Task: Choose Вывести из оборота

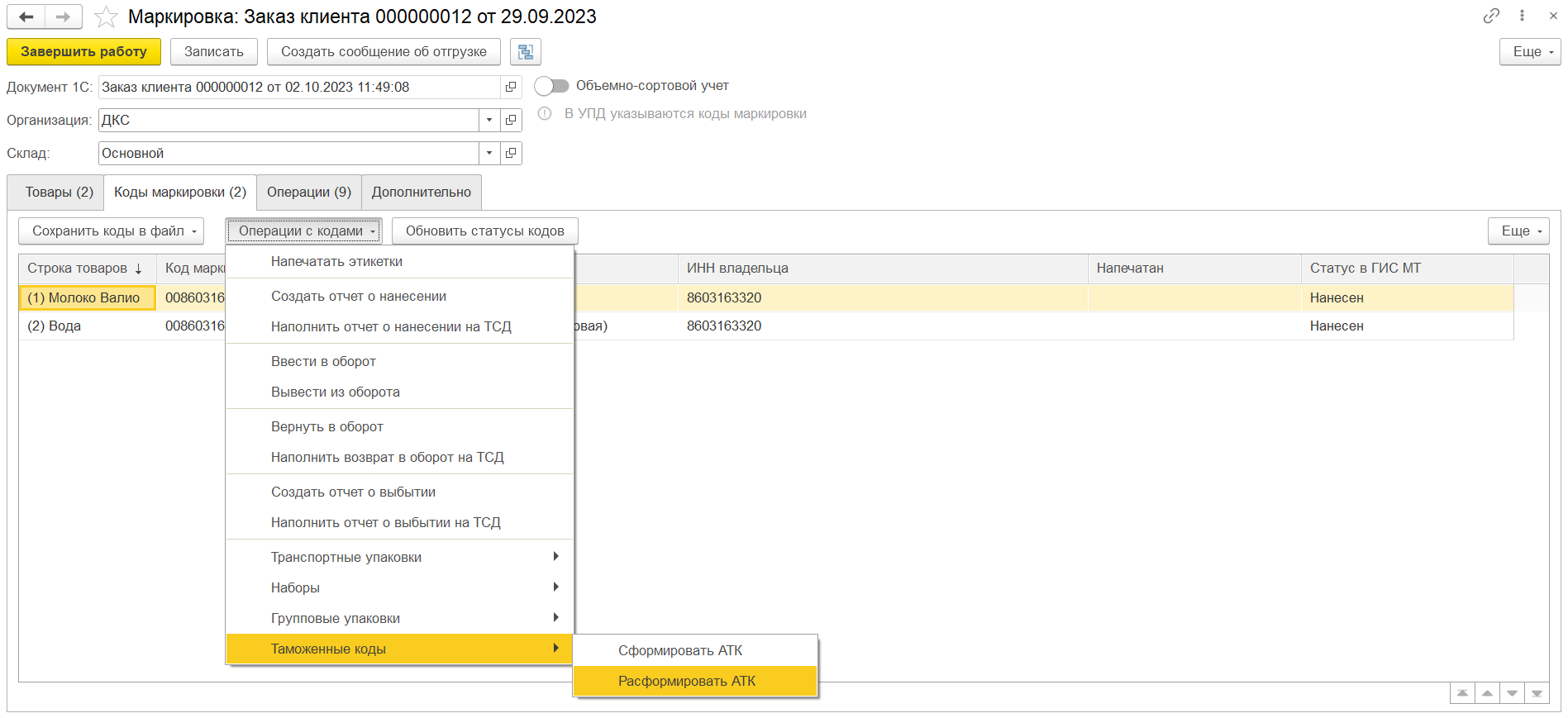Action: [399, 392]
